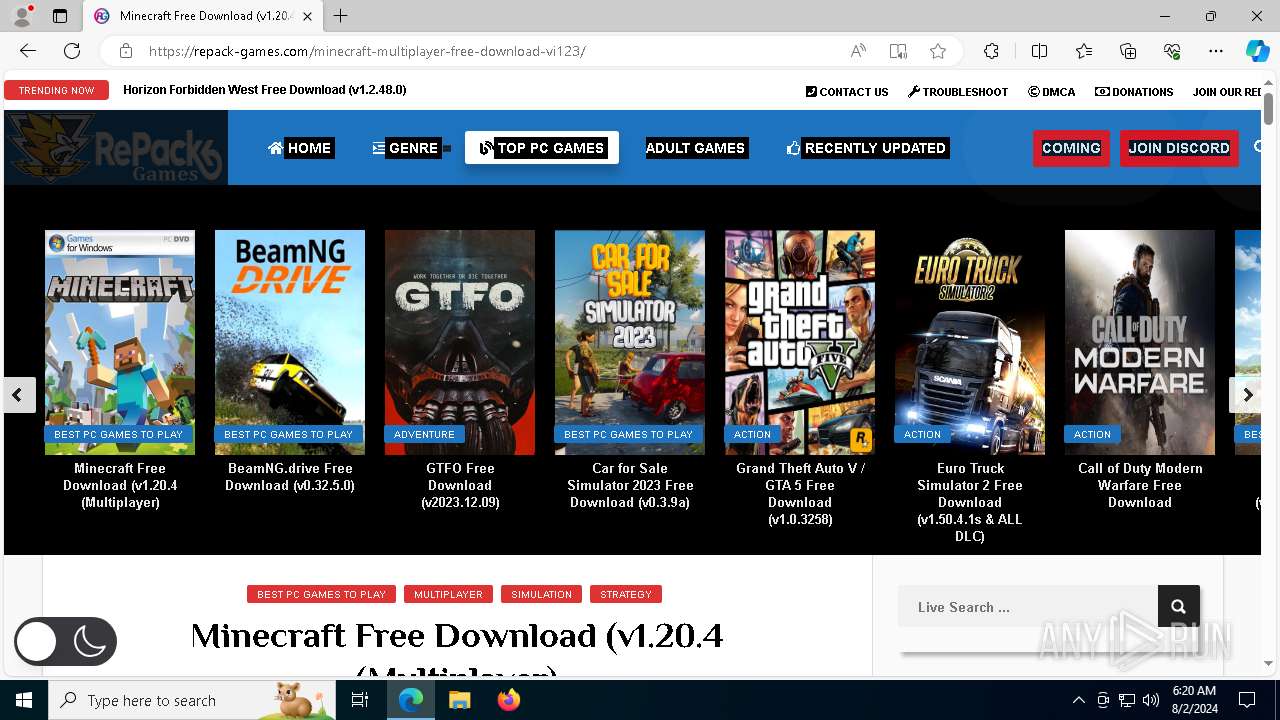This screenshot has width=1280, height=720.
Task: Refresh the current page
Action: (72, 51)
